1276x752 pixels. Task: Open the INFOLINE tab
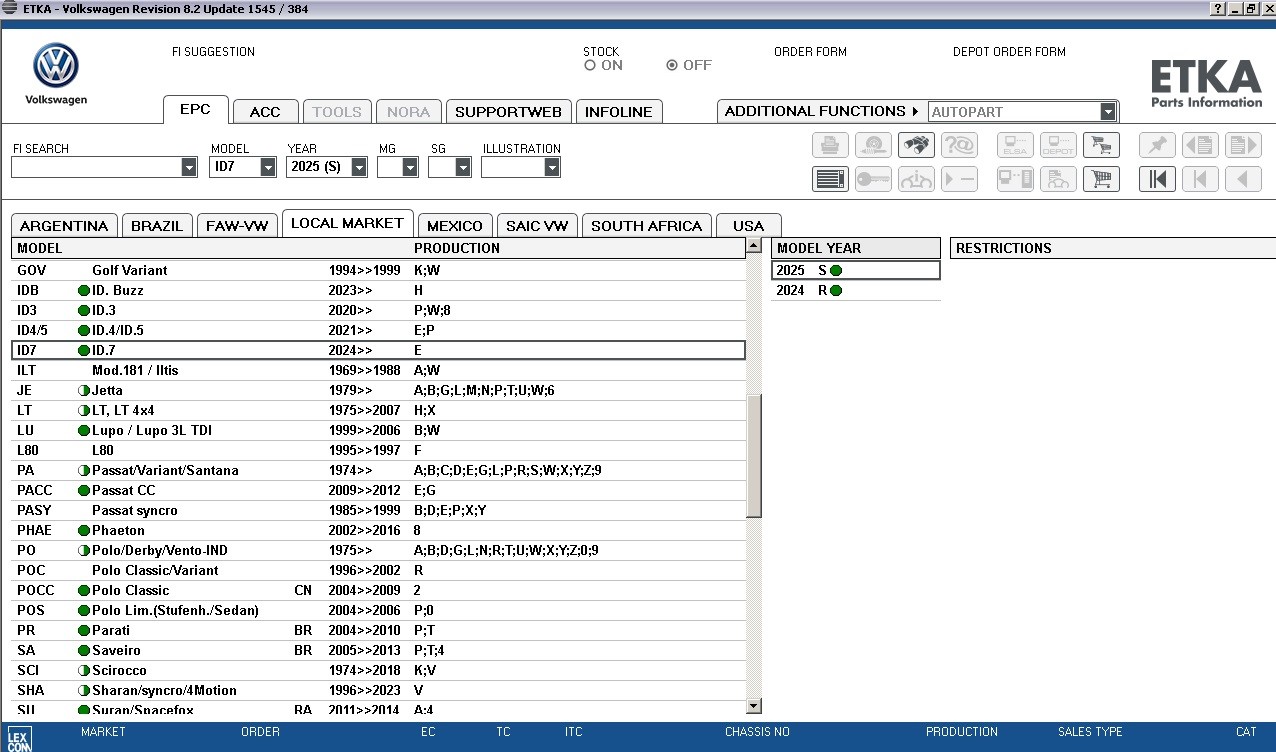pos(619,112)
